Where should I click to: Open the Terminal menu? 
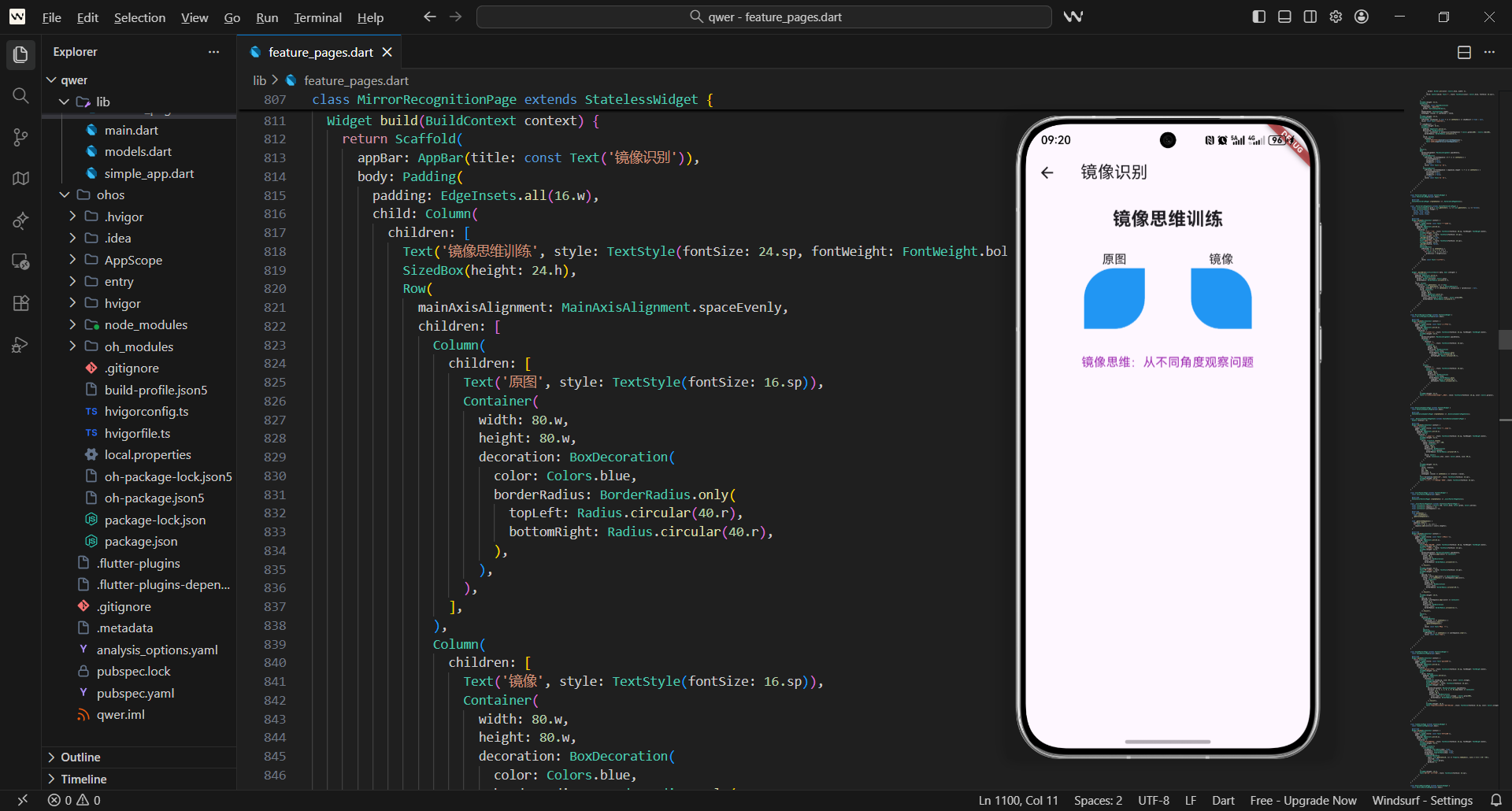[x=317, y=17]
